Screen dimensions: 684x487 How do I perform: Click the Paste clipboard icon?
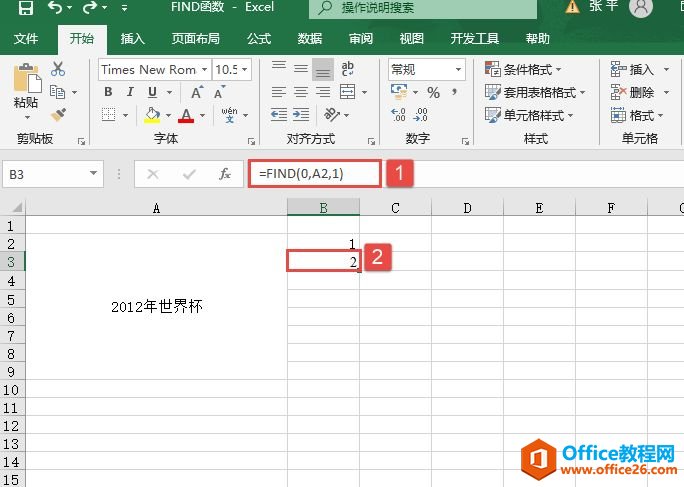[x=27, y=78]
